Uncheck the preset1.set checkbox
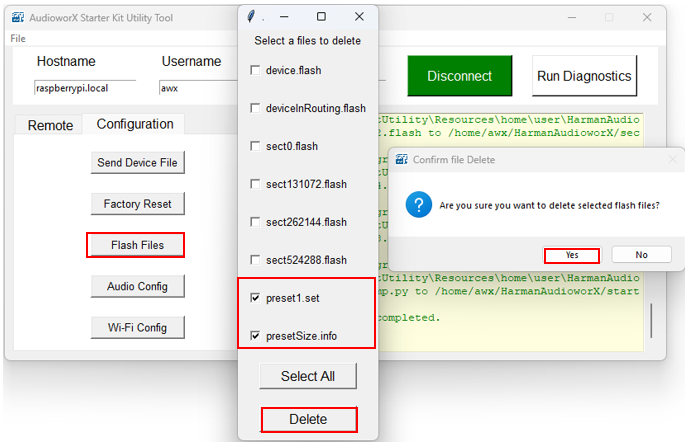 (255, 298)
